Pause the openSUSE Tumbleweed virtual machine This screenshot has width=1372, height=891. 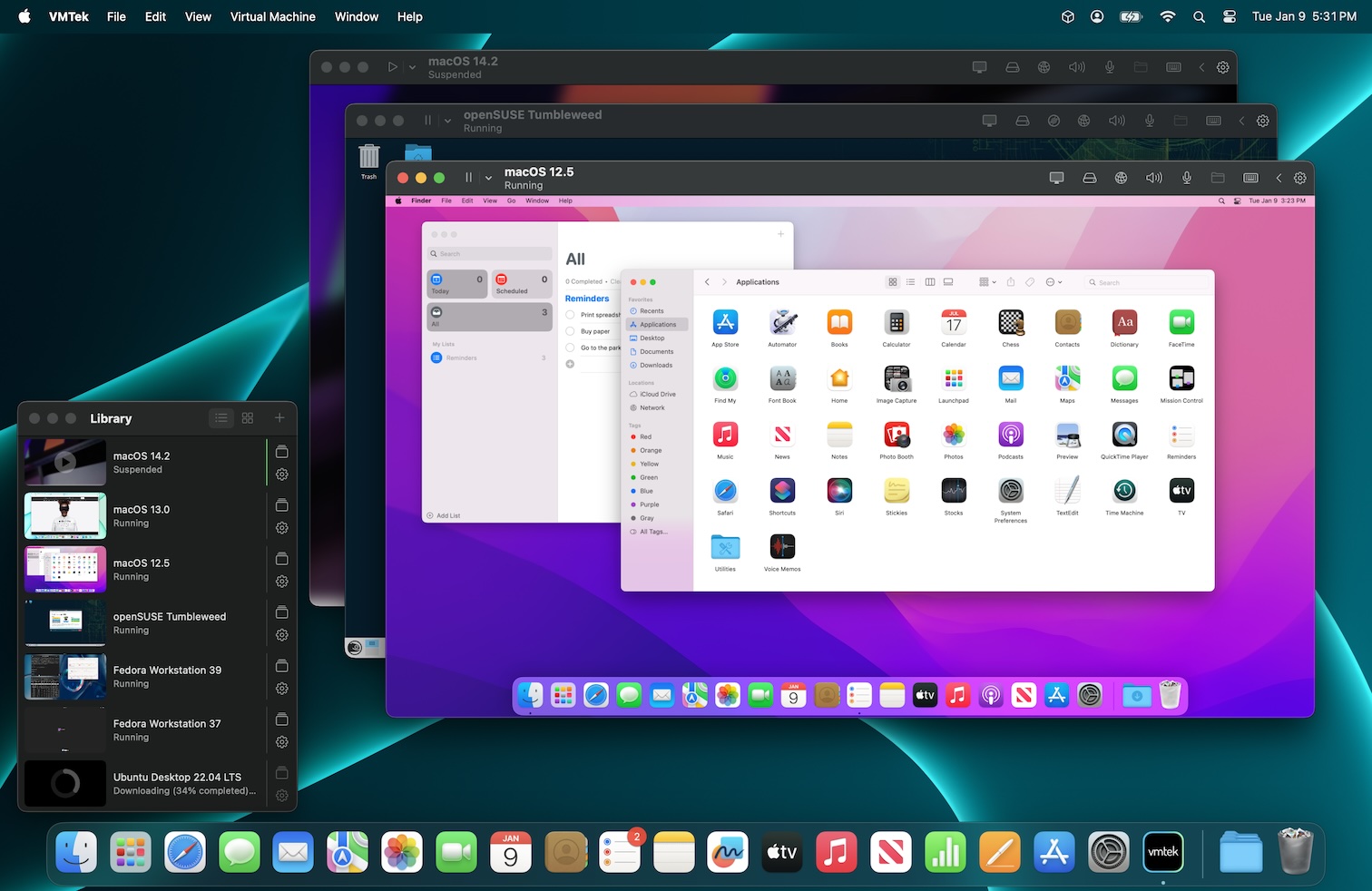427,121
